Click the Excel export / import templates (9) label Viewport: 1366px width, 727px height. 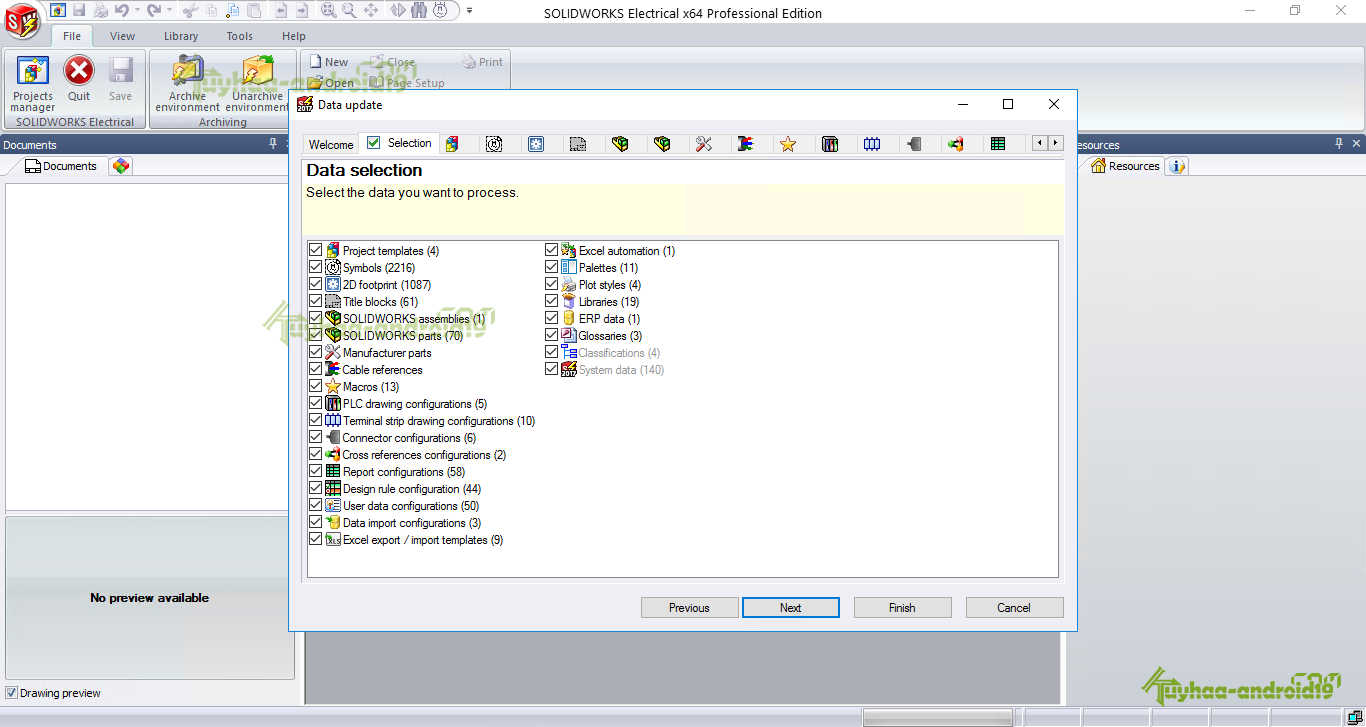point(423,540)
